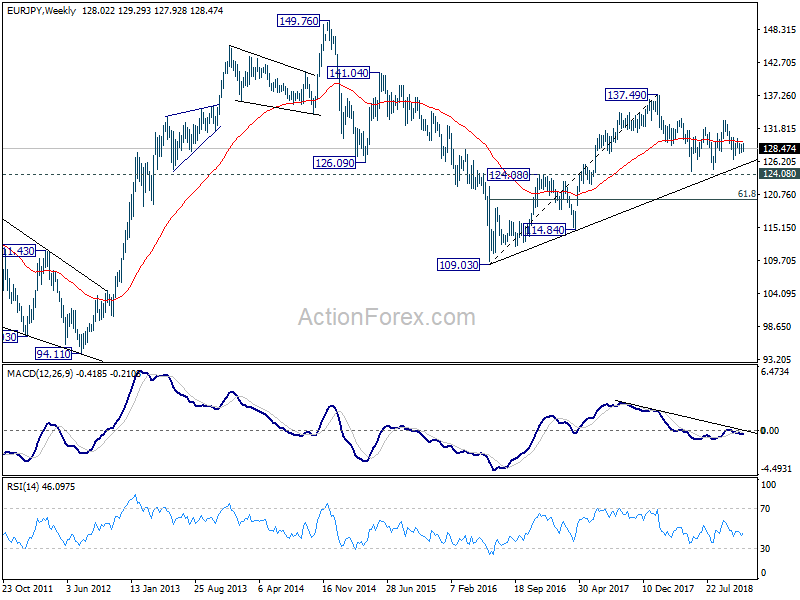Viewport: 800px width, 600px height.
Task: Click the 13 Jan 2013 date label
Action: coord(155,588)
